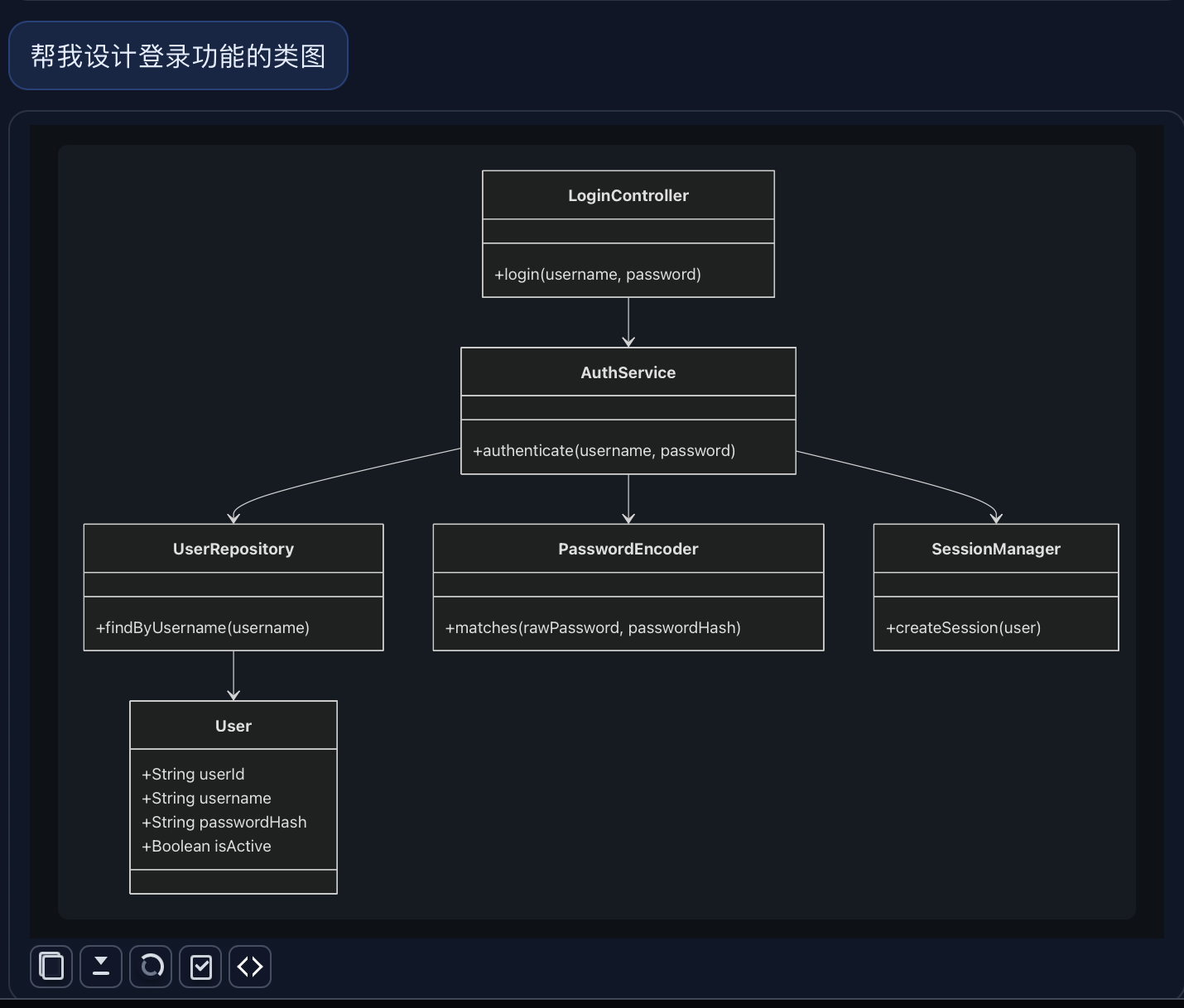This screenshot has height=1008, width=1184.
Task: Click the refresh spinner icon
Action: pyautogui.click(x=150, y=966)
